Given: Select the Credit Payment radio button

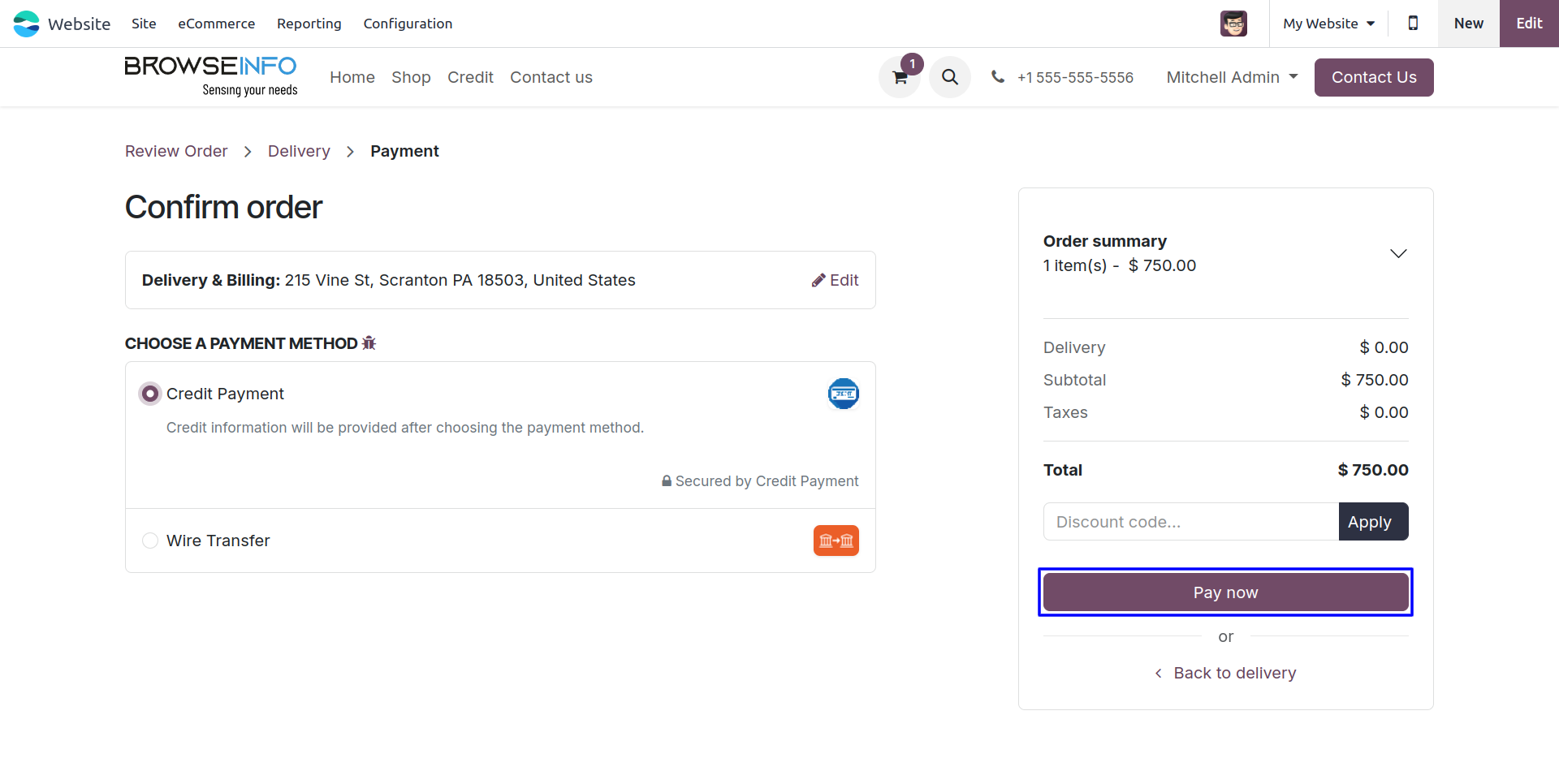Looking at the screenshot, I should (x=150, y=394).
